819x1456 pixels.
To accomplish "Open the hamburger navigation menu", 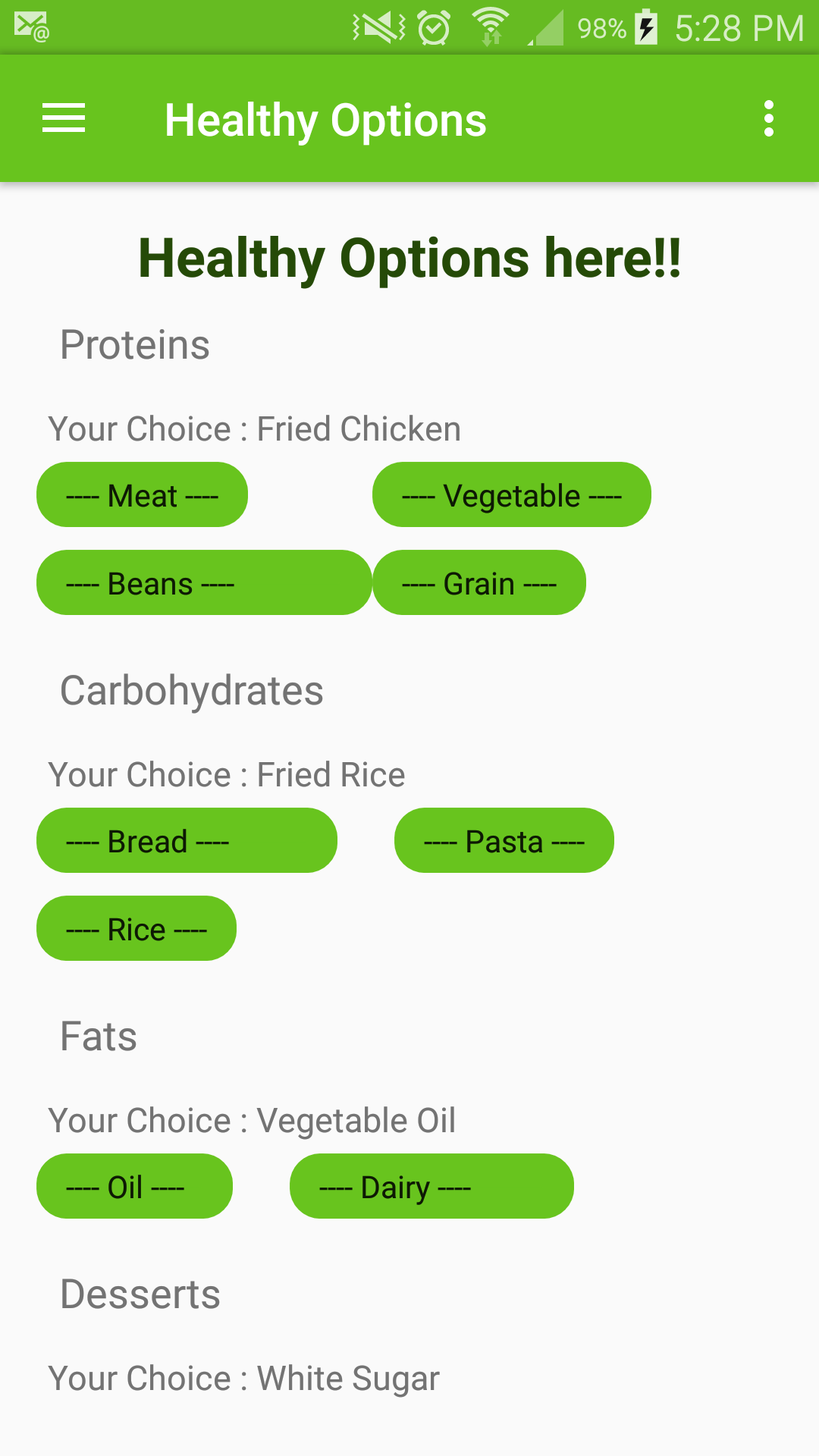I will pos(64,119).
